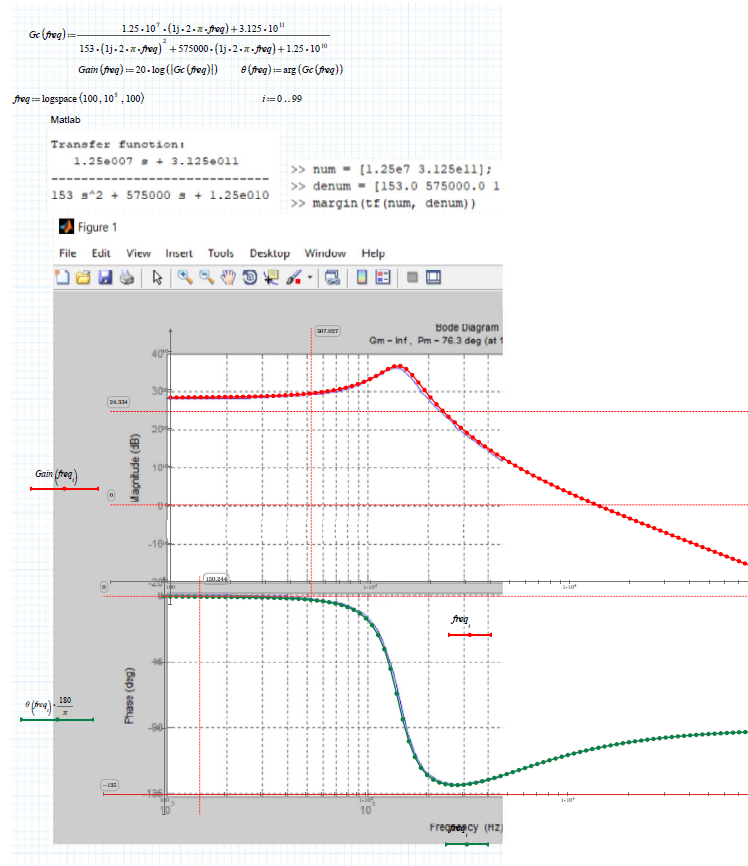Click the Gain(freq) := 20·log definition
Screen dimensions: 748x866
point(148,70)
